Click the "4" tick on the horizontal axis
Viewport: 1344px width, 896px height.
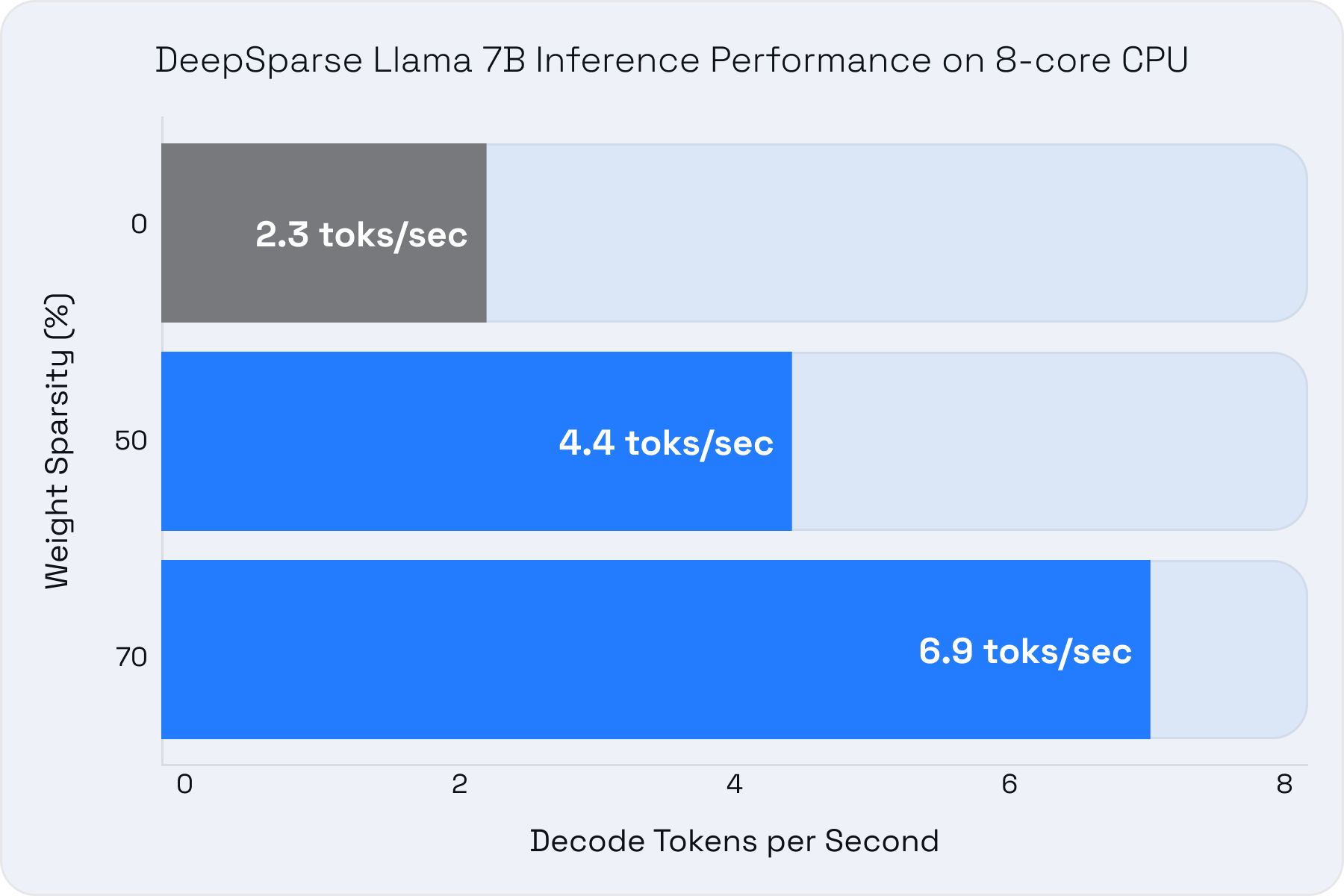735,784
